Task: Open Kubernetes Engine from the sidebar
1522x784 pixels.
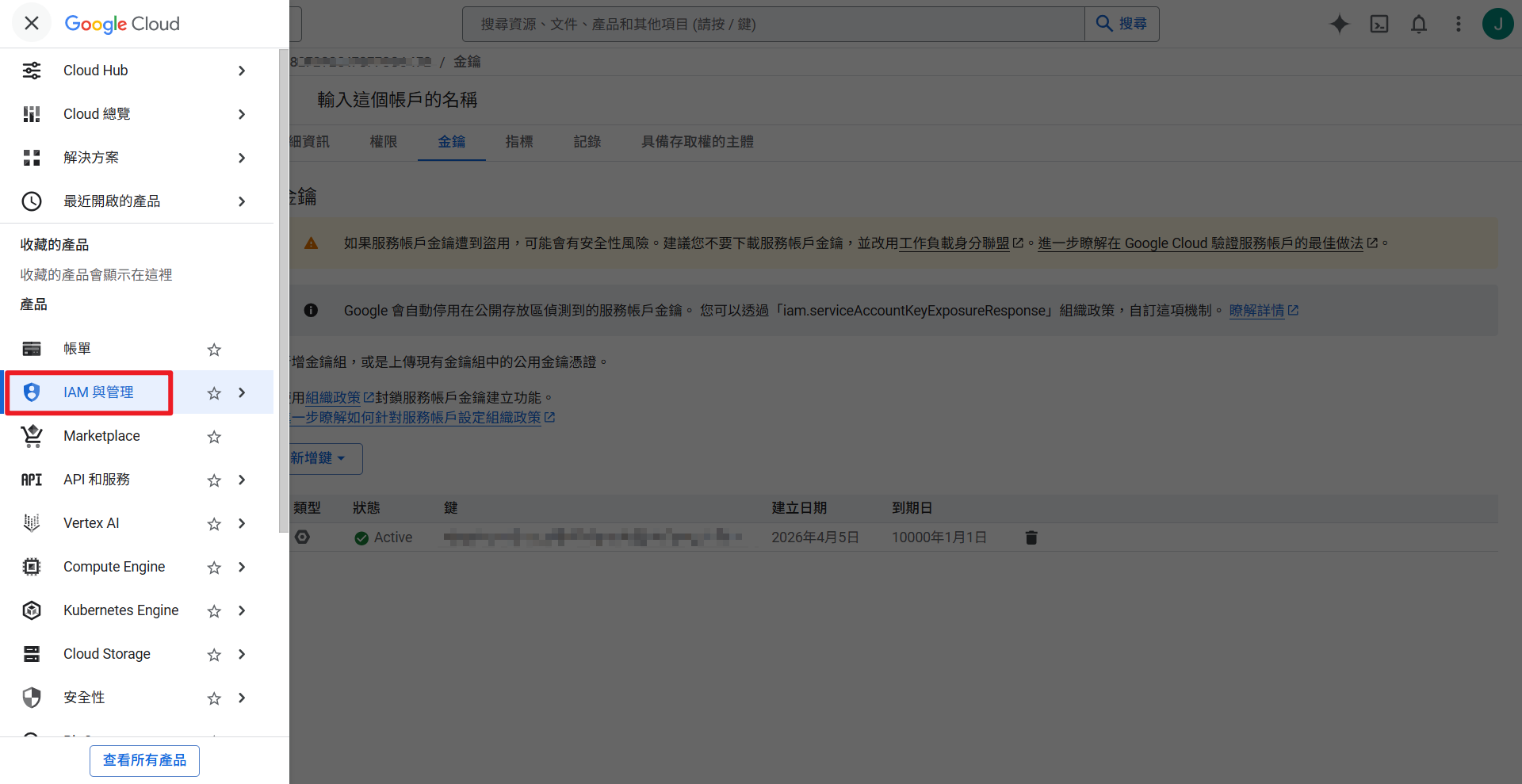Action: [x=120, y=610]
